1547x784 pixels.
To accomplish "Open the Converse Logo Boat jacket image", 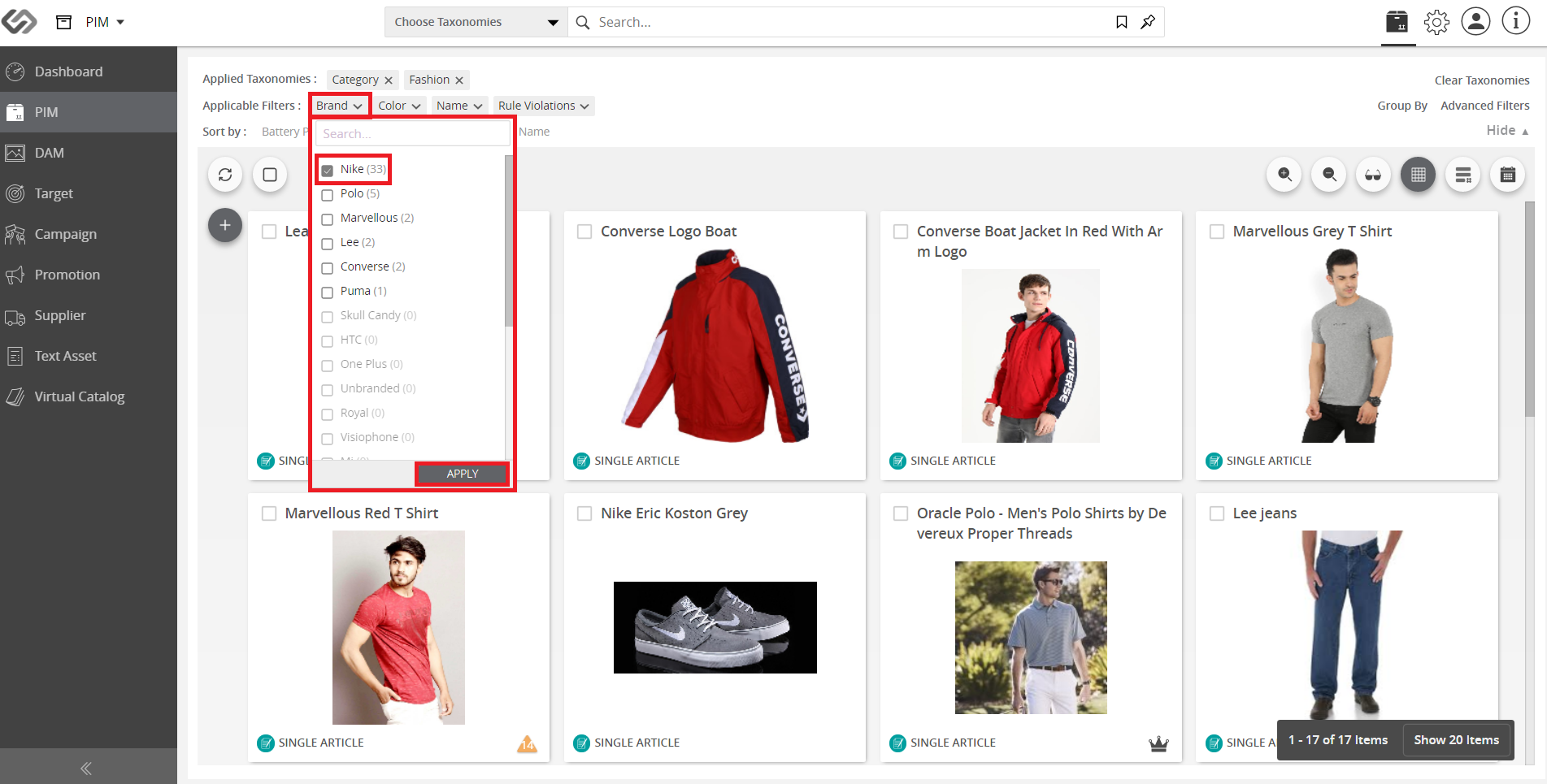I will [715, 346].
